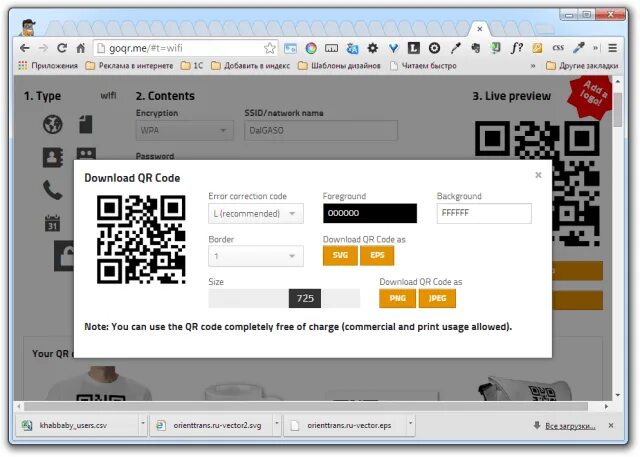
Task: Go to the browser Home page
Action: pyautogui.click(x=81, y=48)
